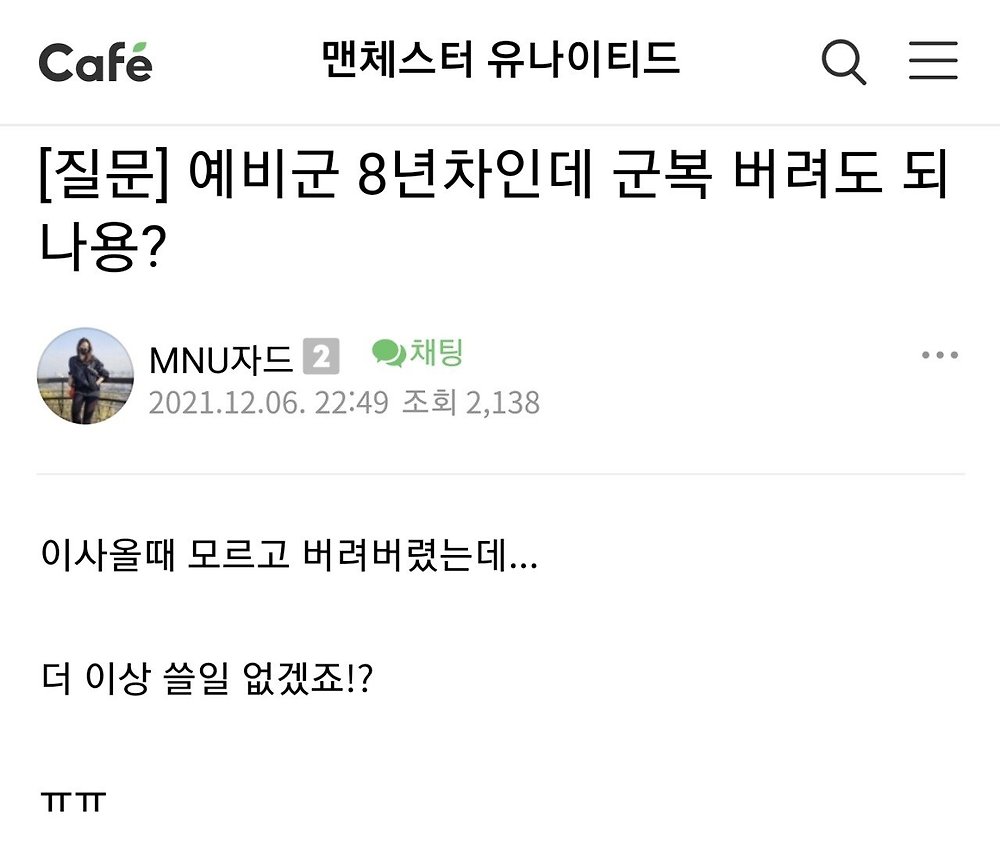Click the post time 22:49
The image size is (1000, 867).
point(350,402)
